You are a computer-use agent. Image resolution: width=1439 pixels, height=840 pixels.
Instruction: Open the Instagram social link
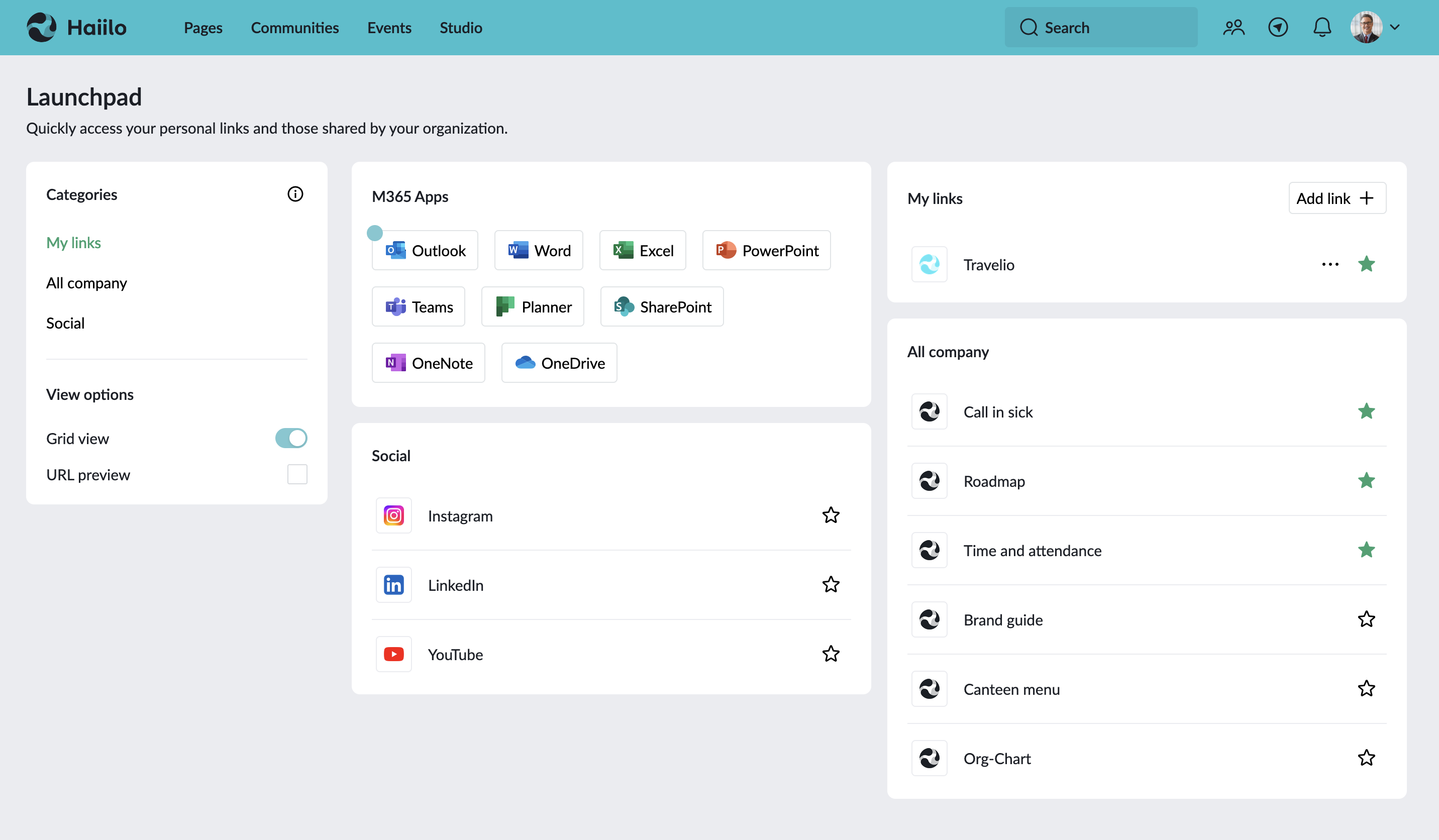point(460,515)
